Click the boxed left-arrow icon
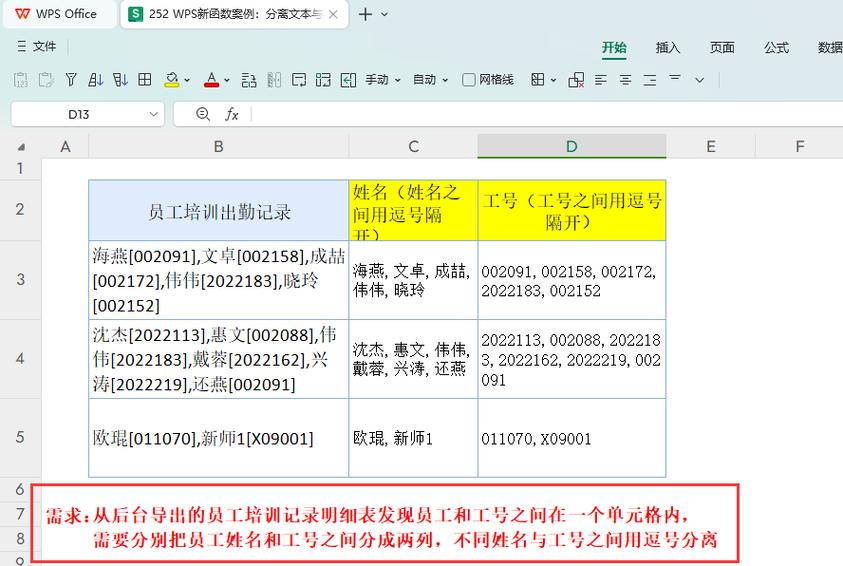The image size is (843, 566). [348, 80]
